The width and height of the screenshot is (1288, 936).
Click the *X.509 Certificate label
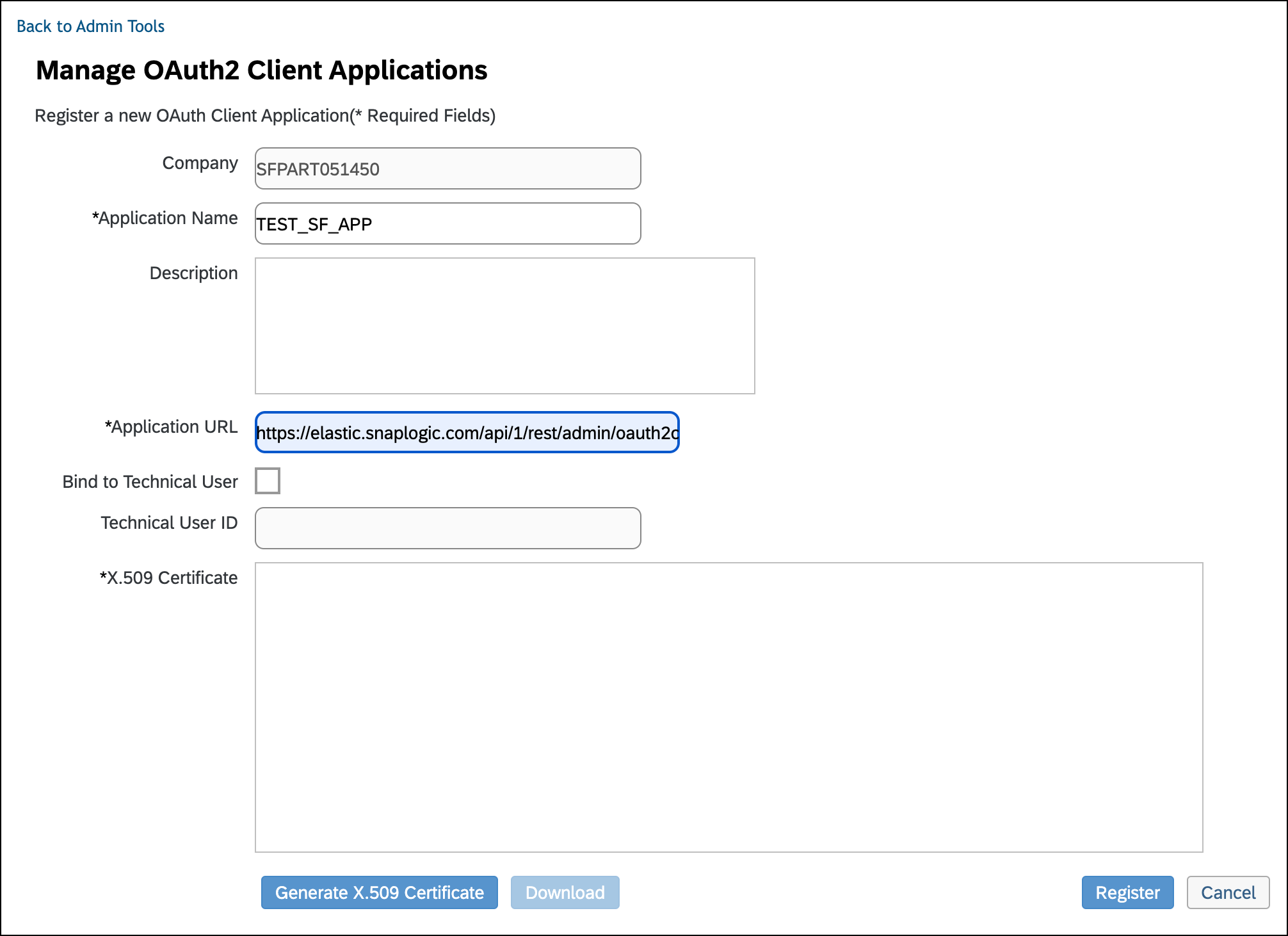[168, 578]
